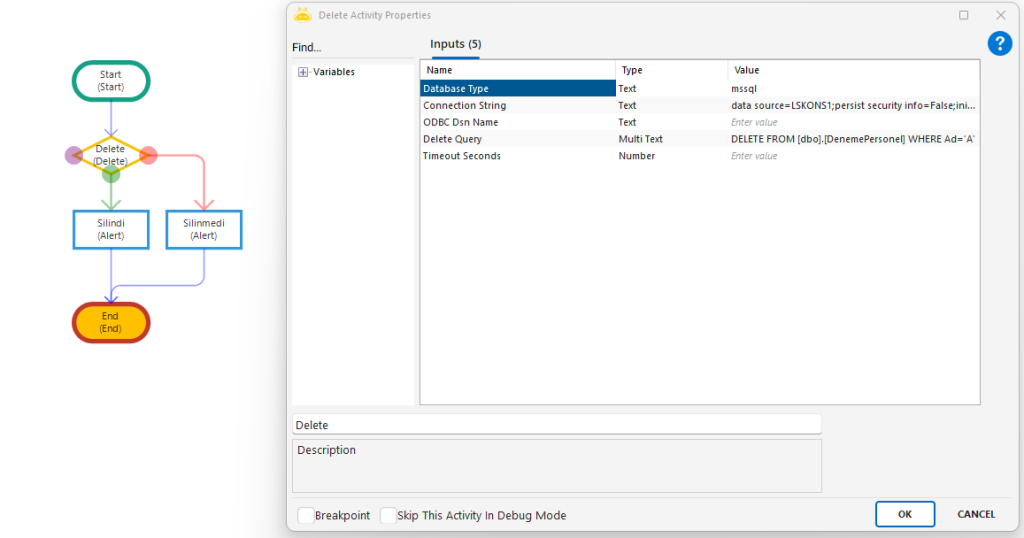Viewport: 1024px width, 538px height.
Task: Click the green connector dot below Delete node
Action: coord(111,175)
